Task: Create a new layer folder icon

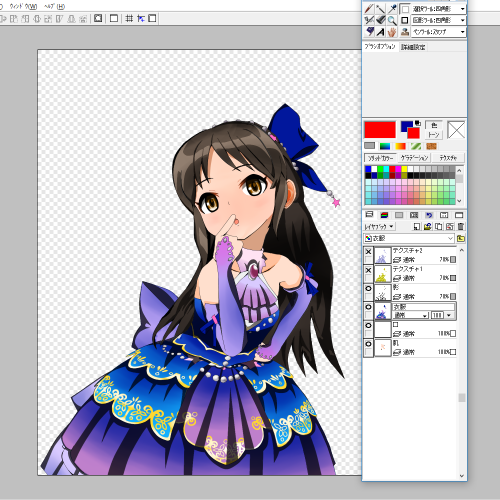Action: (x=428, y=227)
